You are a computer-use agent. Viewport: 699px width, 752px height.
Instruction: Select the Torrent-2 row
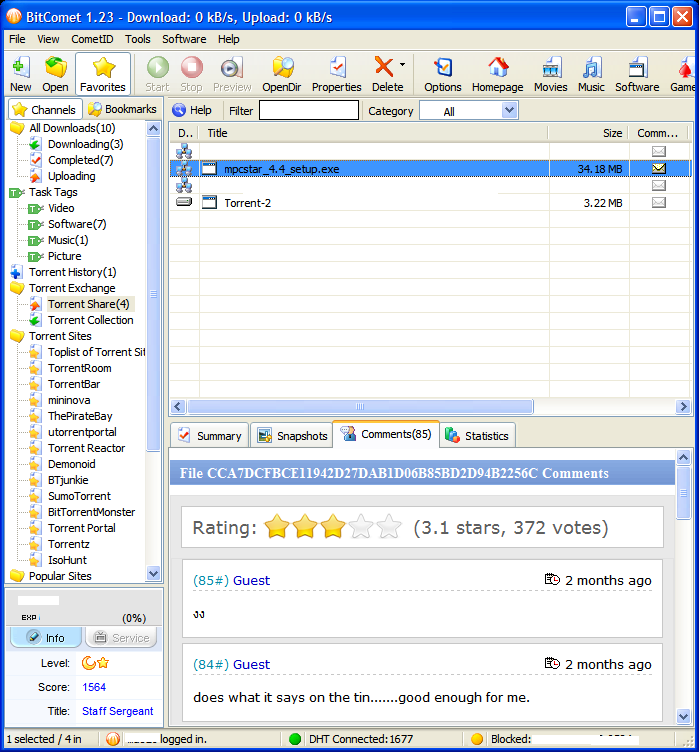tap(430, 203)
